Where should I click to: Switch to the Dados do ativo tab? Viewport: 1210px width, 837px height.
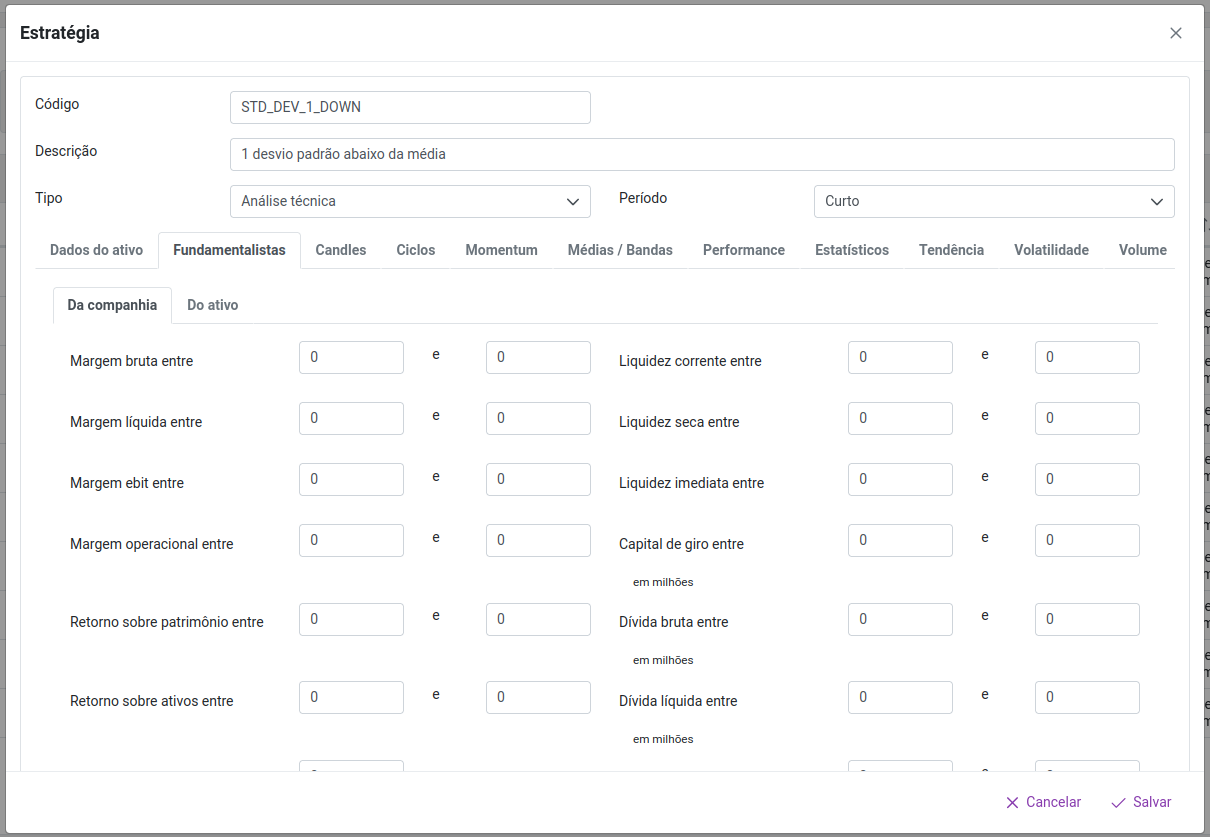(96, 250)
